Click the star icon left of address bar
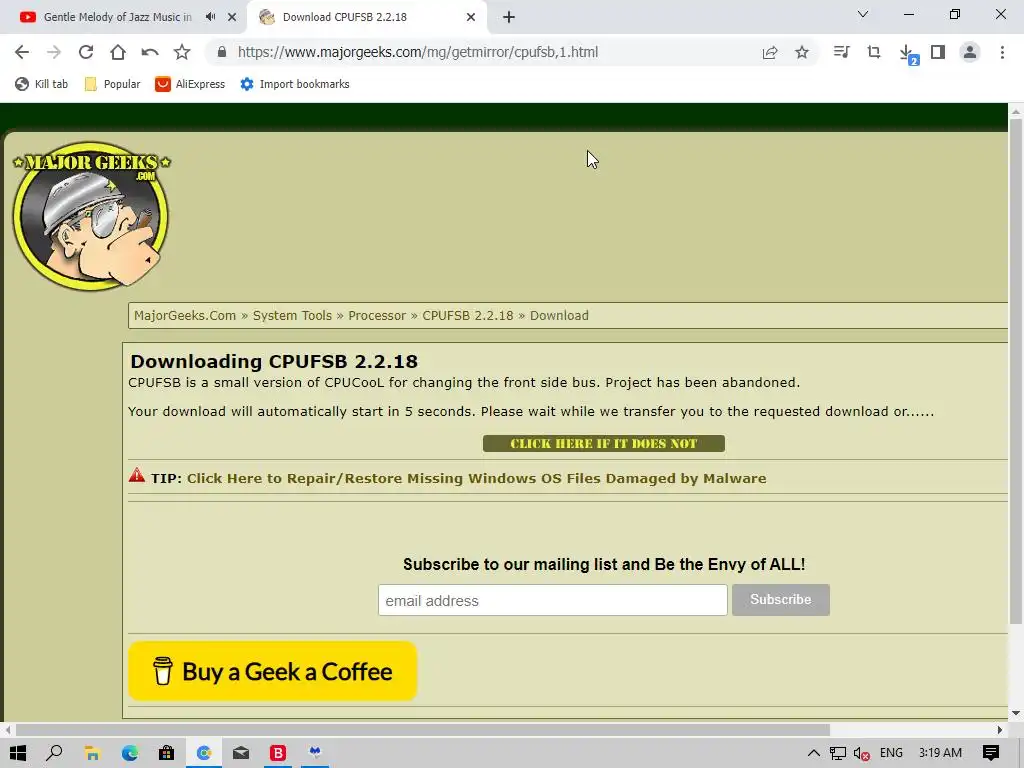The height and width of the screenshot is (768, 1024). point(182,52)
